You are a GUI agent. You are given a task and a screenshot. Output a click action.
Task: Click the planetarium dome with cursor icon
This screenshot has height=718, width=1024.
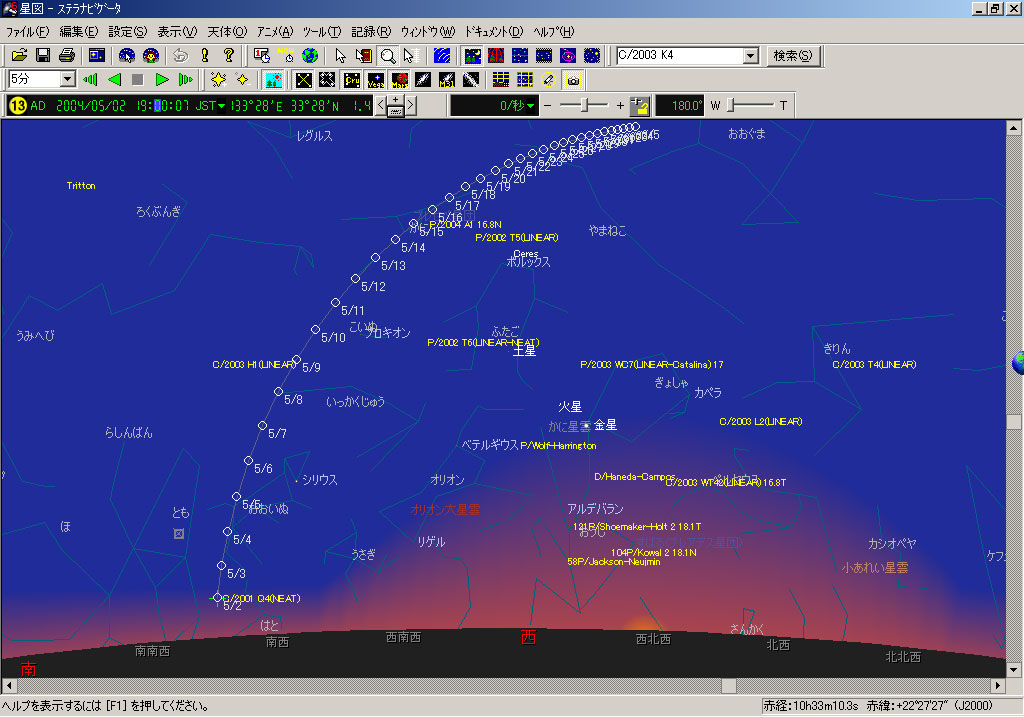(x=127, y=56)
